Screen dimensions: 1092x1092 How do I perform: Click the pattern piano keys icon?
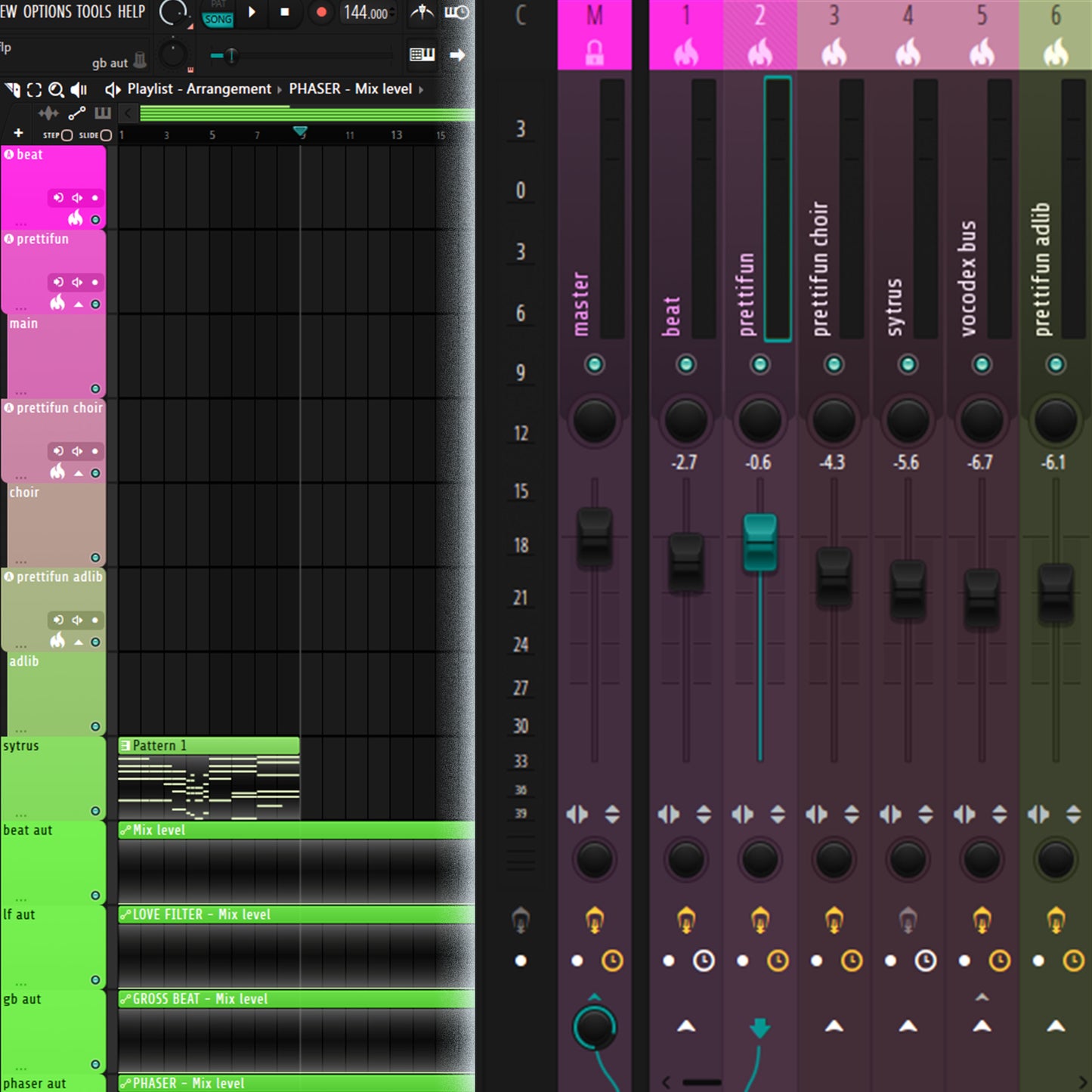pyautogui.click(x=103, y=113)
